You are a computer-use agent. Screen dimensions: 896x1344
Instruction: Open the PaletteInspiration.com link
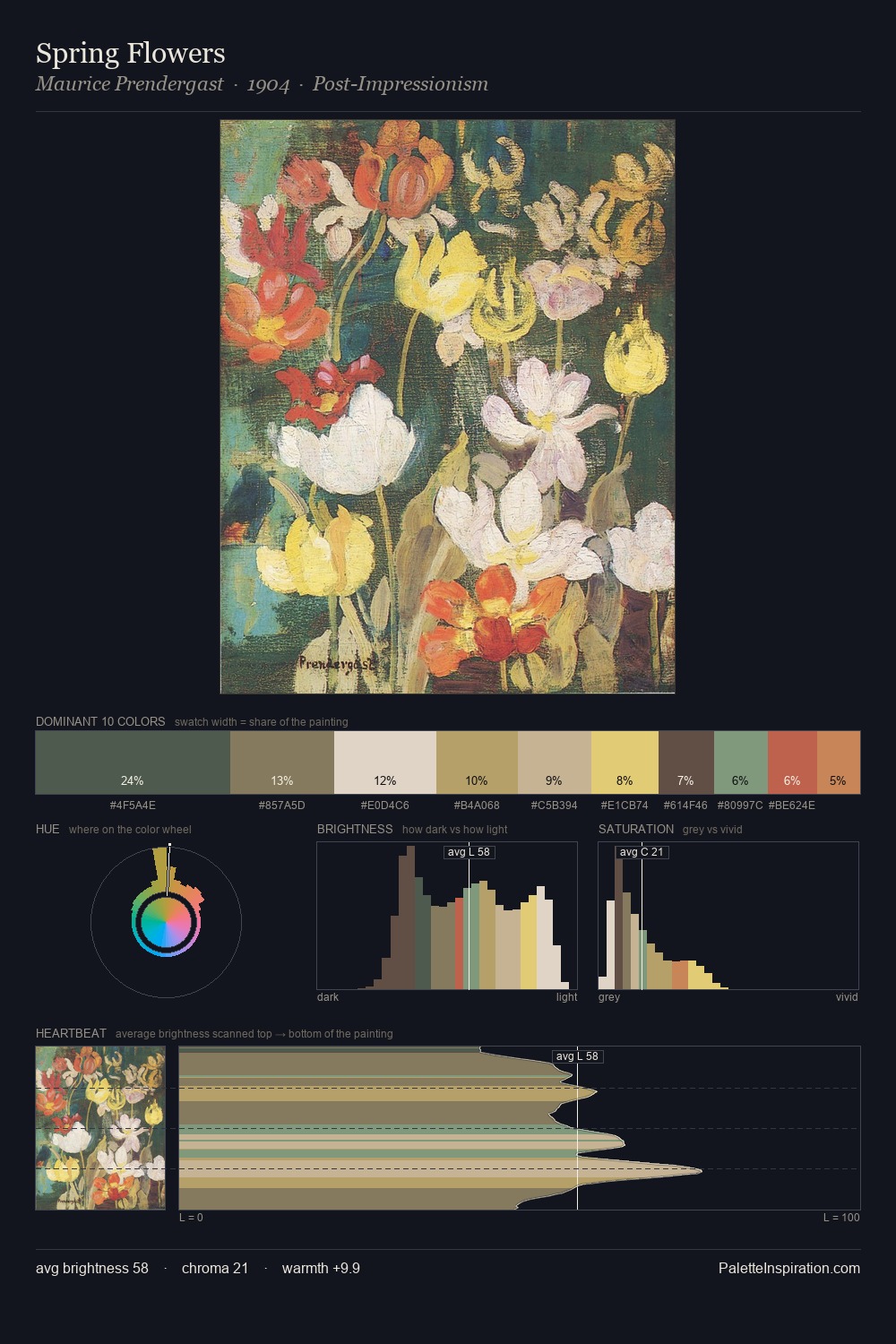tap(789, 1268)
